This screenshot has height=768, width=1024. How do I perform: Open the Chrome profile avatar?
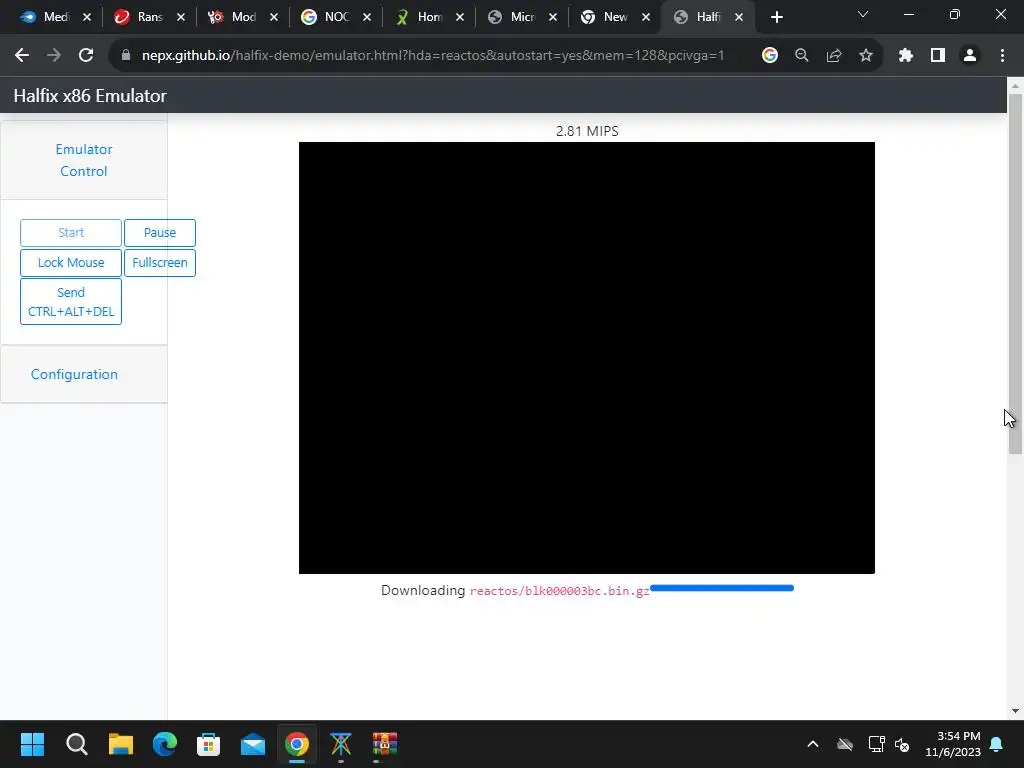pyautogui.click(x=970, y=56)
